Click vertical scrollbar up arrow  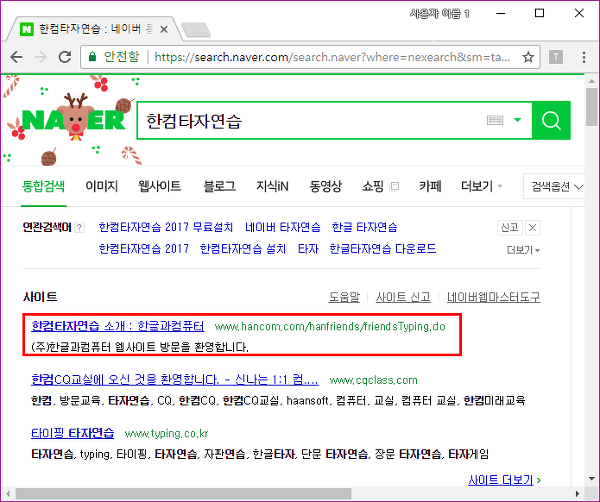click(592, 81)
